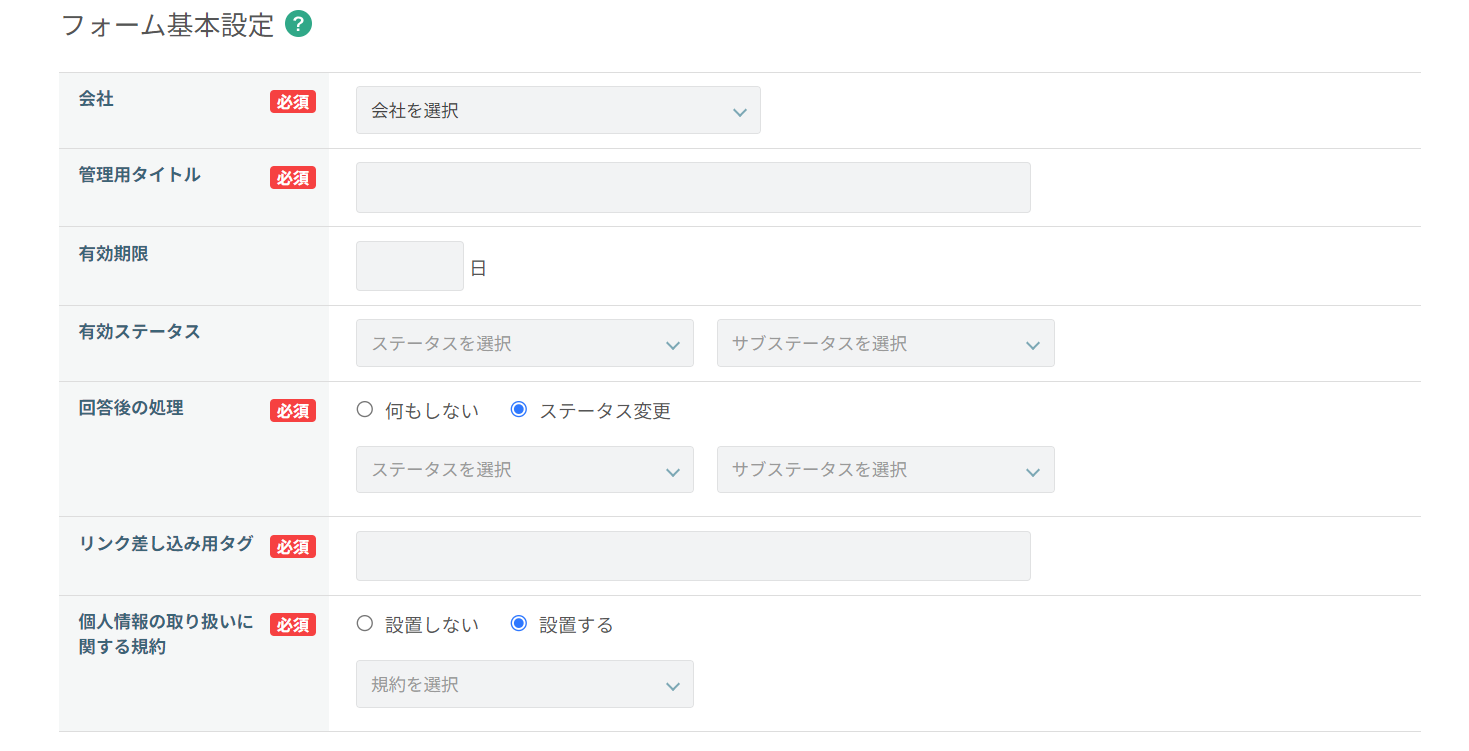Click the 必須 badge beside 会社
Screen dimensions: 1469x751
[x=293, y=102]
